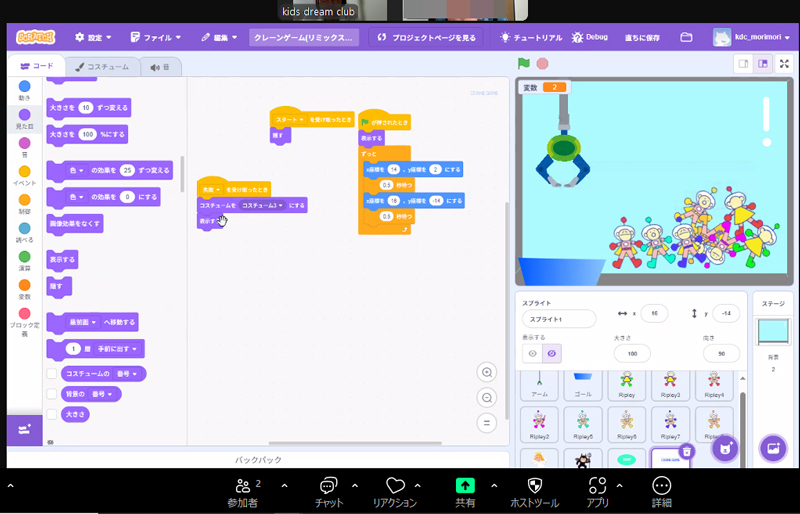This screenshot has width=800, height=514.
Task: Select the ブロック定義 block category
Action: pos(24,323)
